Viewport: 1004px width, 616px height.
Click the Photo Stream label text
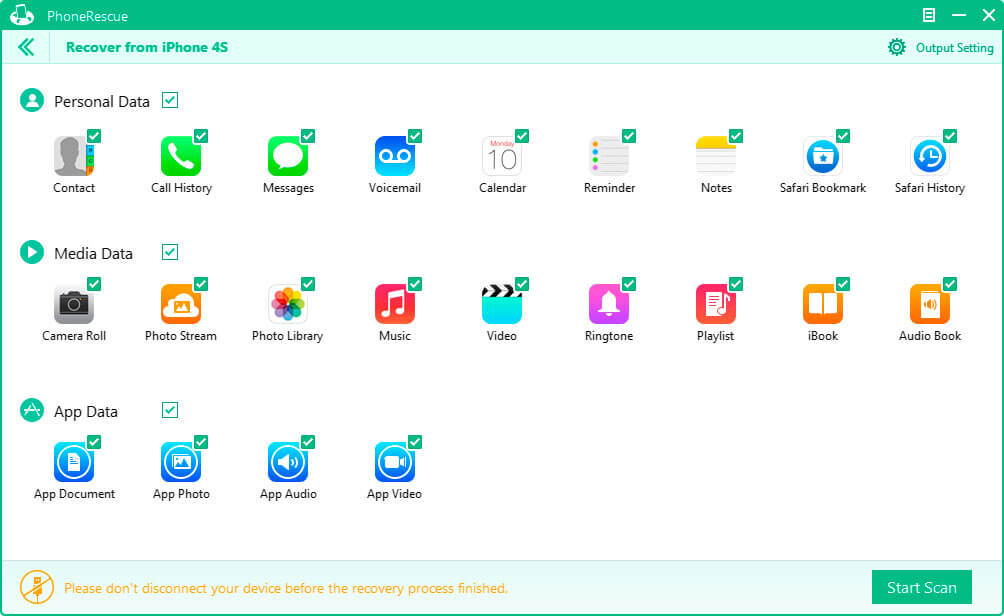pyautogui.click(x=181, y=336)
